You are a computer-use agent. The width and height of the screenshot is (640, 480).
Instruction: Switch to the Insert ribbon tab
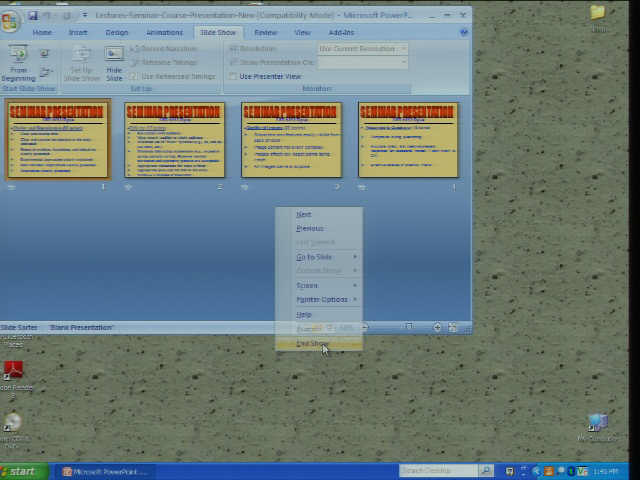[78, 33]
